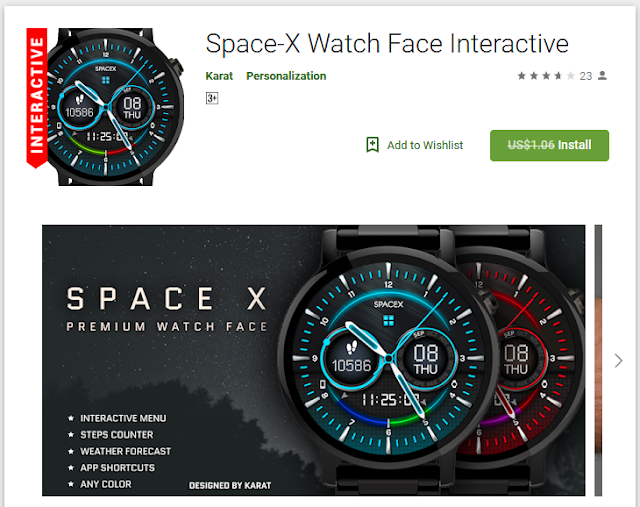The width and height of the screenshot is (640, 507).
Task: Open the Personalization category link
Action: click(286, 76)
